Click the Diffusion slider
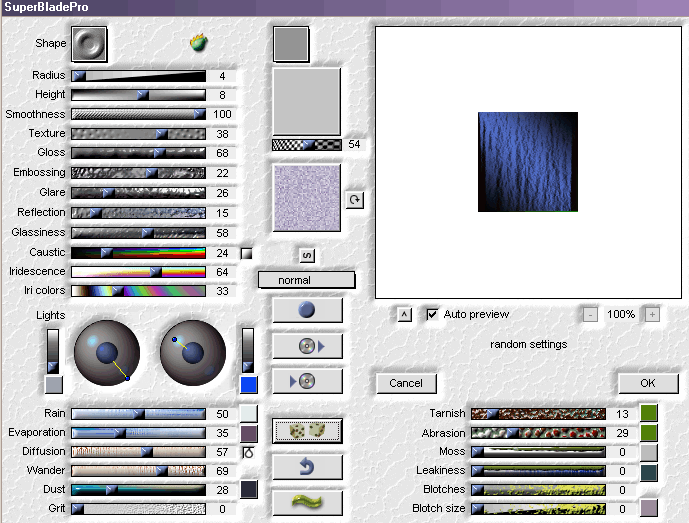Viewport: 689px width, 523px height. click(138, 452)
